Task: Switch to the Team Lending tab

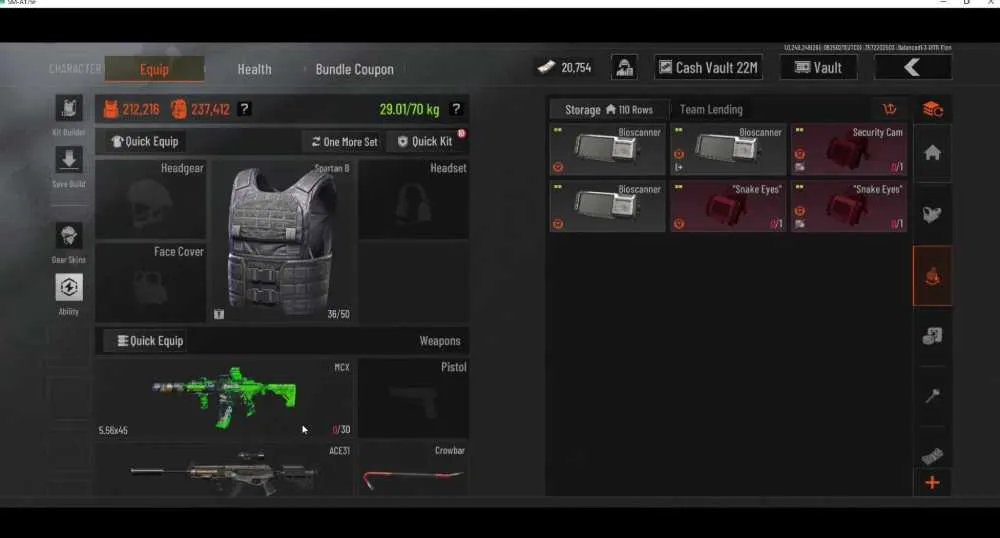Action: coord(711,110)
